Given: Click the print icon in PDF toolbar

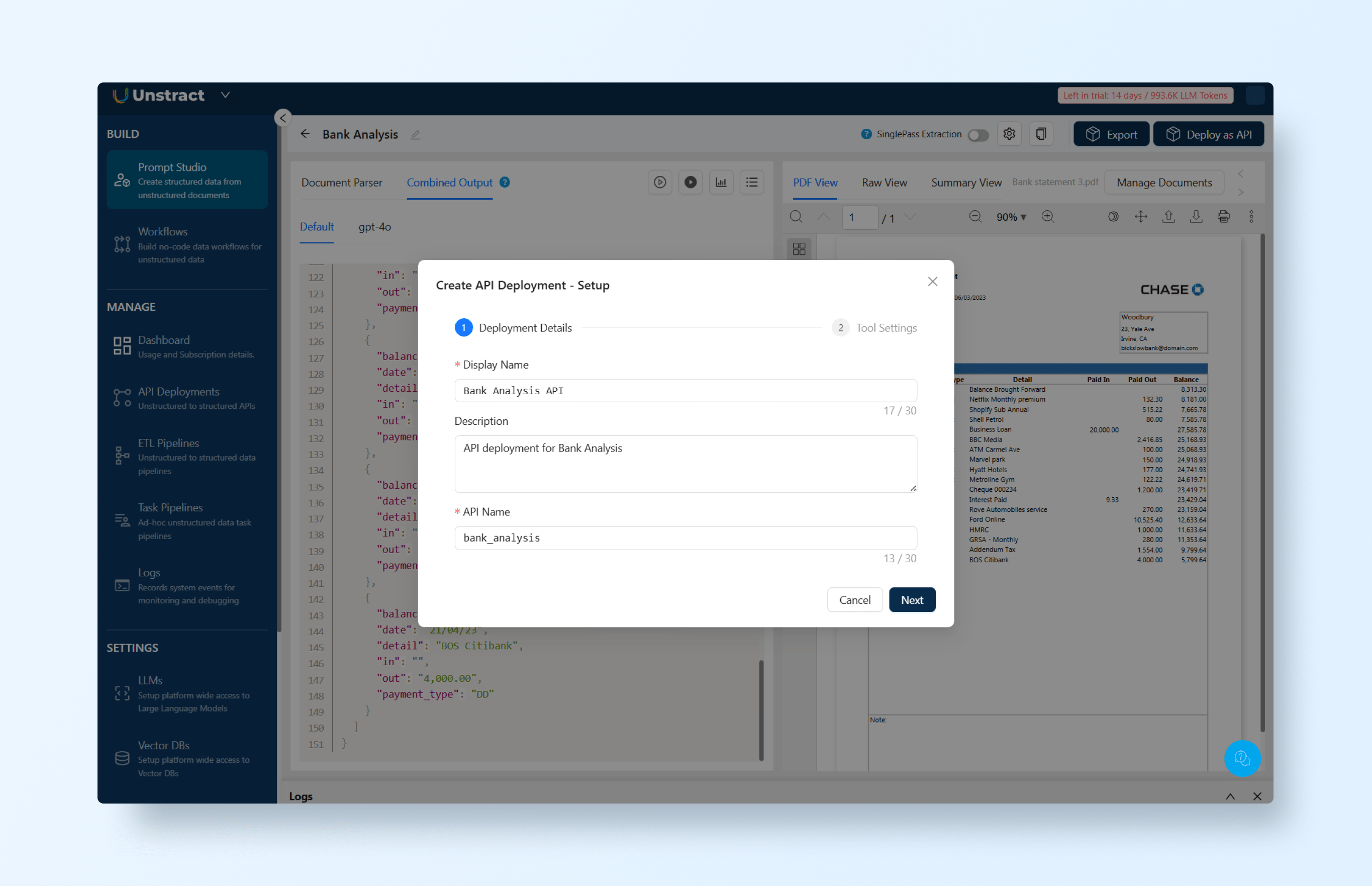Looking at the screenshot, I should click(x=1223, y=217).
